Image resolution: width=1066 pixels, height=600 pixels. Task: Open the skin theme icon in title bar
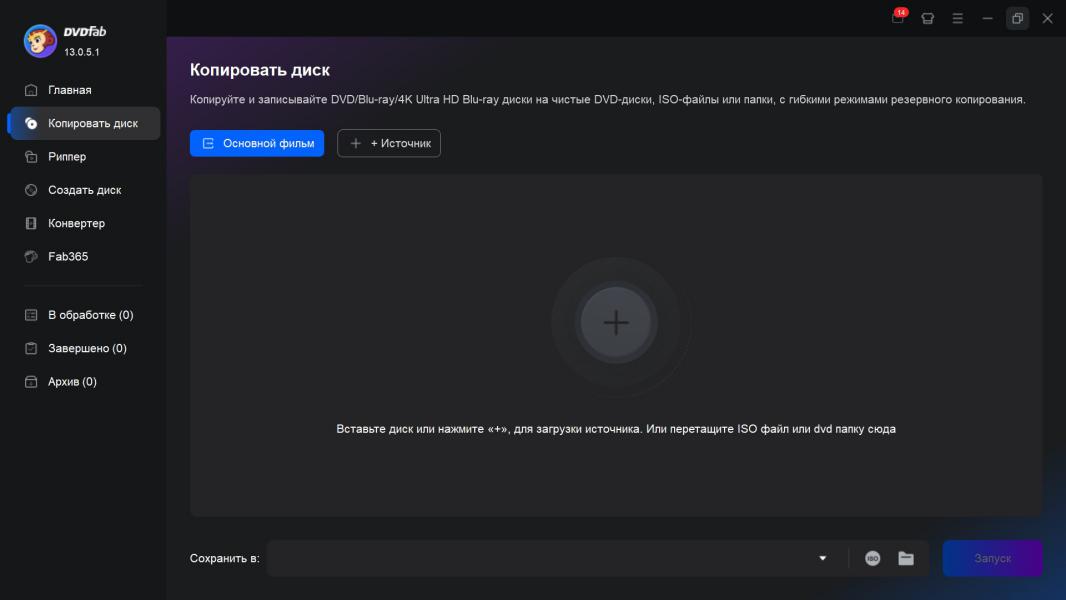click(927, 18)
